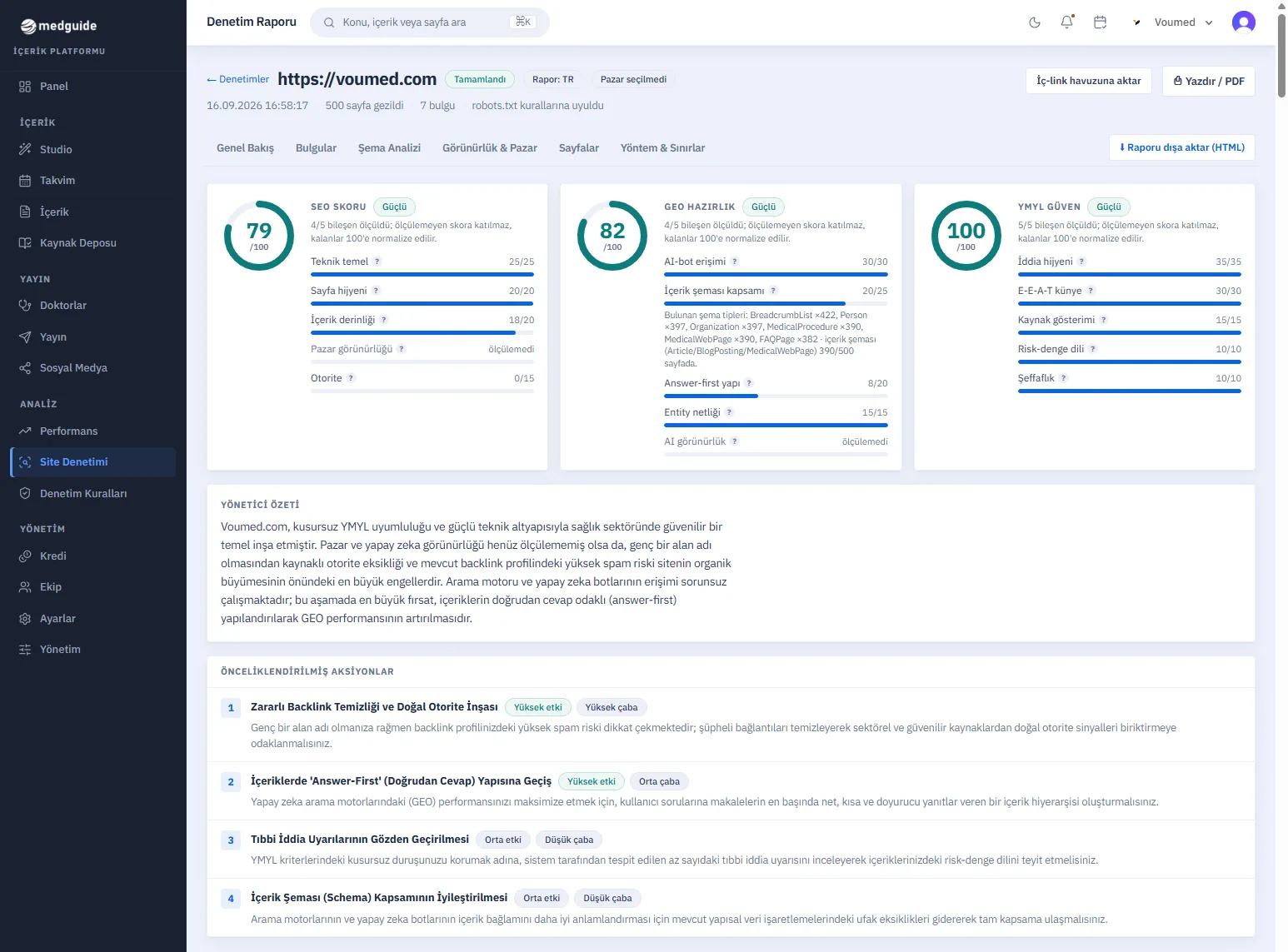The height and width of the screenshot is (952, 1288).
Task: Focus the search field Konu, içerik veya sayfa ara
Action: click(x=430, y=22)
